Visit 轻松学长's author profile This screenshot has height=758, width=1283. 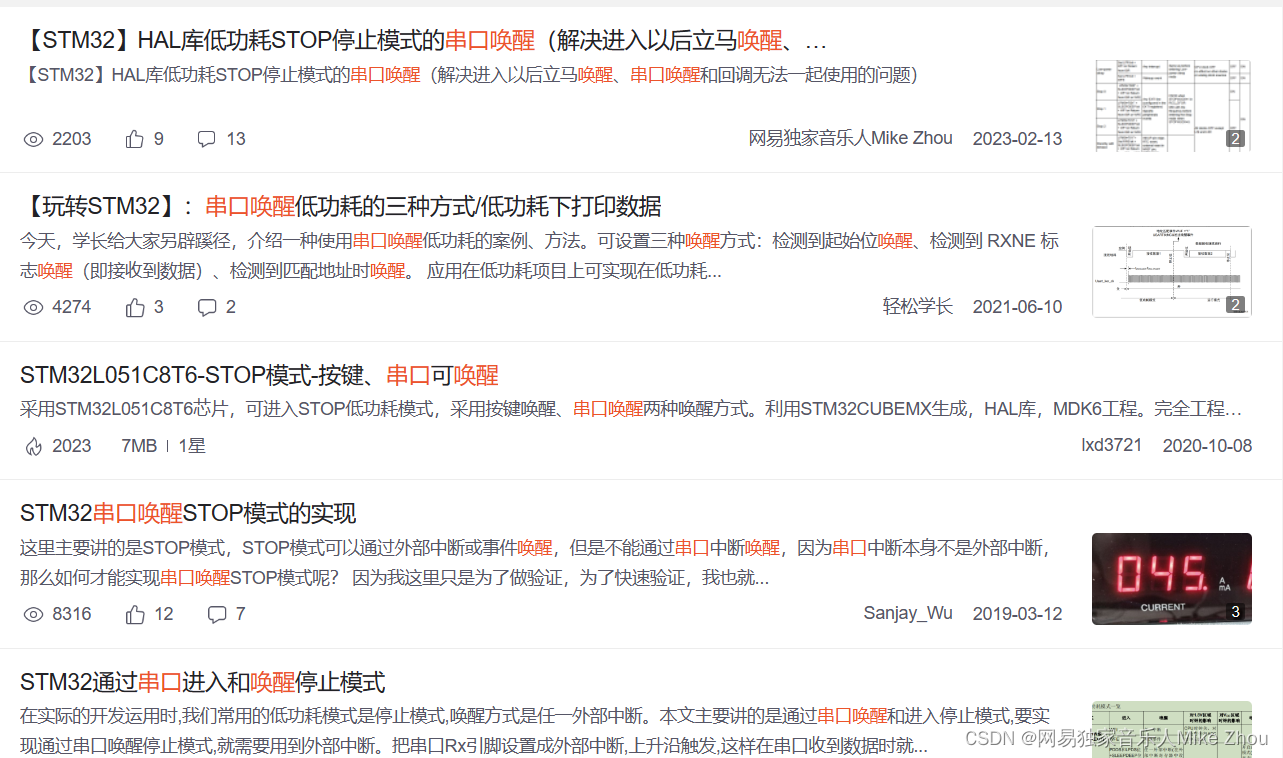(917, 307)
